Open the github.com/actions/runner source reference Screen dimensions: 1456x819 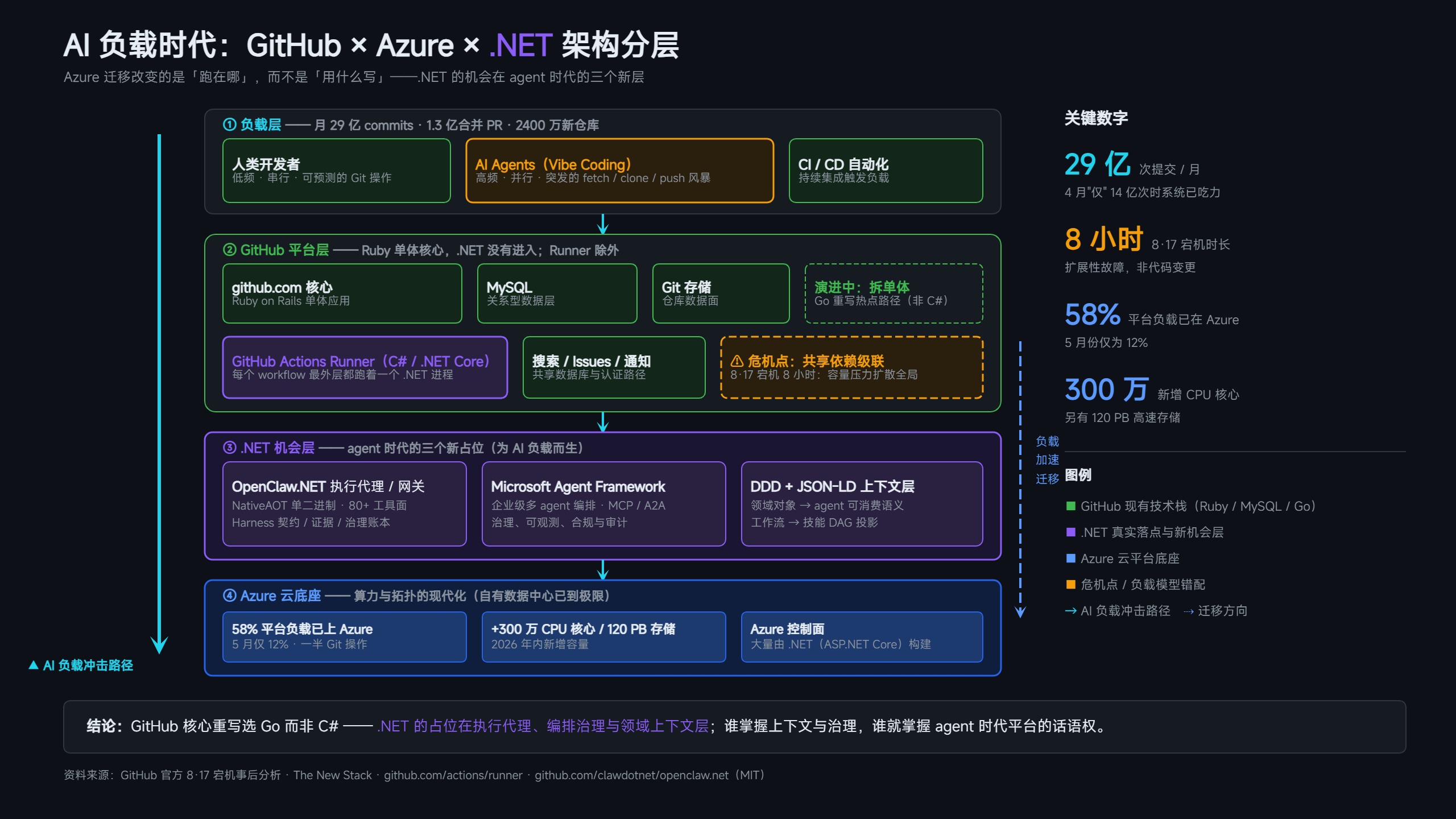453,775
